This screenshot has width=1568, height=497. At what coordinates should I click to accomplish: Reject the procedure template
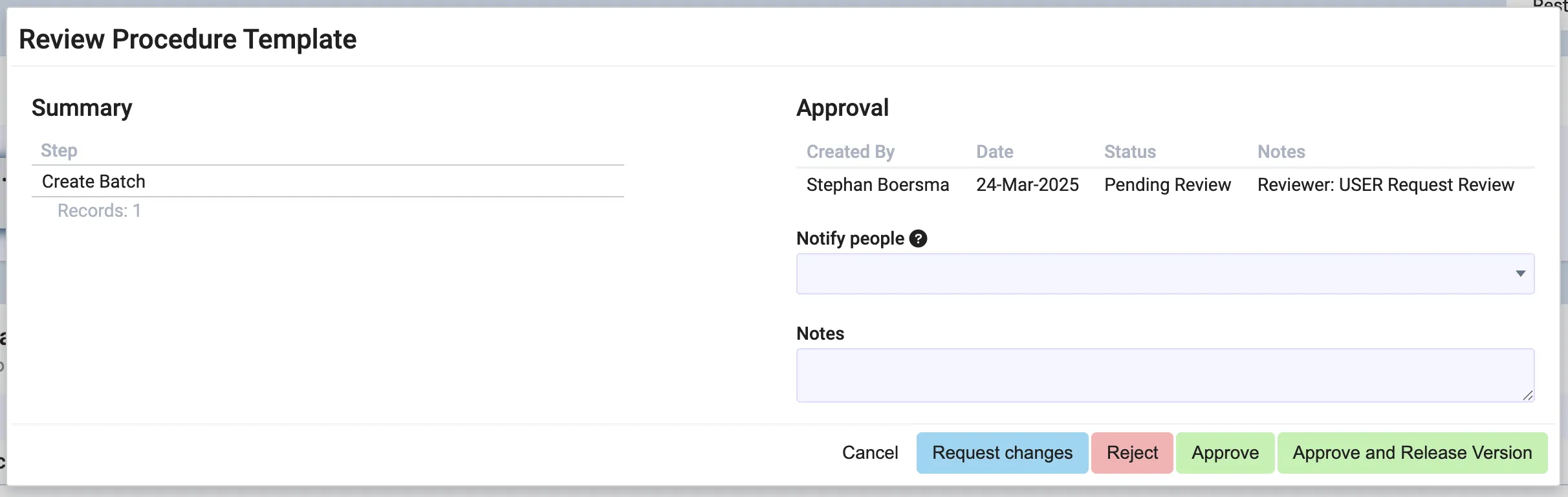(1132, 453)
